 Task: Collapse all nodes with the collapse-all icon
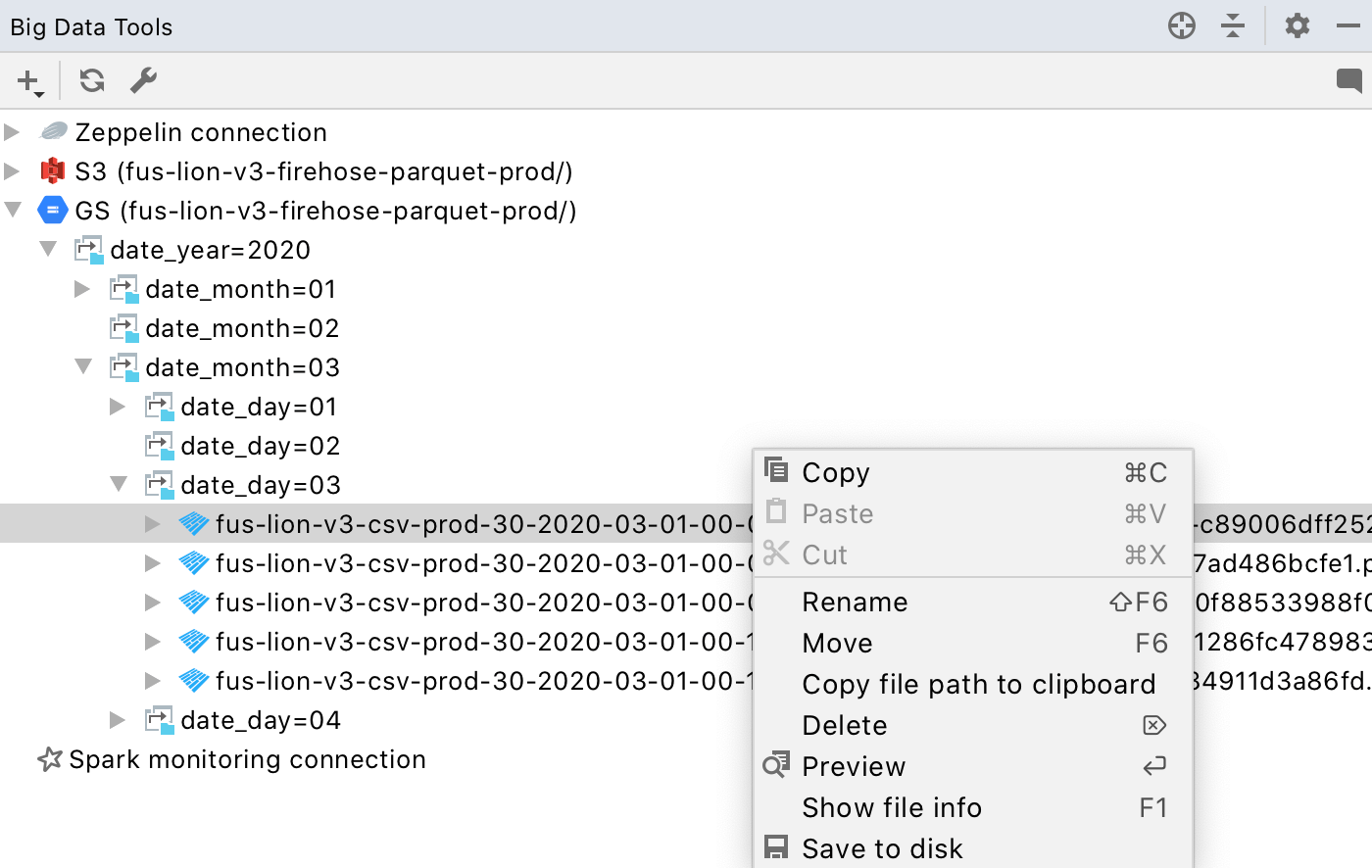pos(1233,25)
